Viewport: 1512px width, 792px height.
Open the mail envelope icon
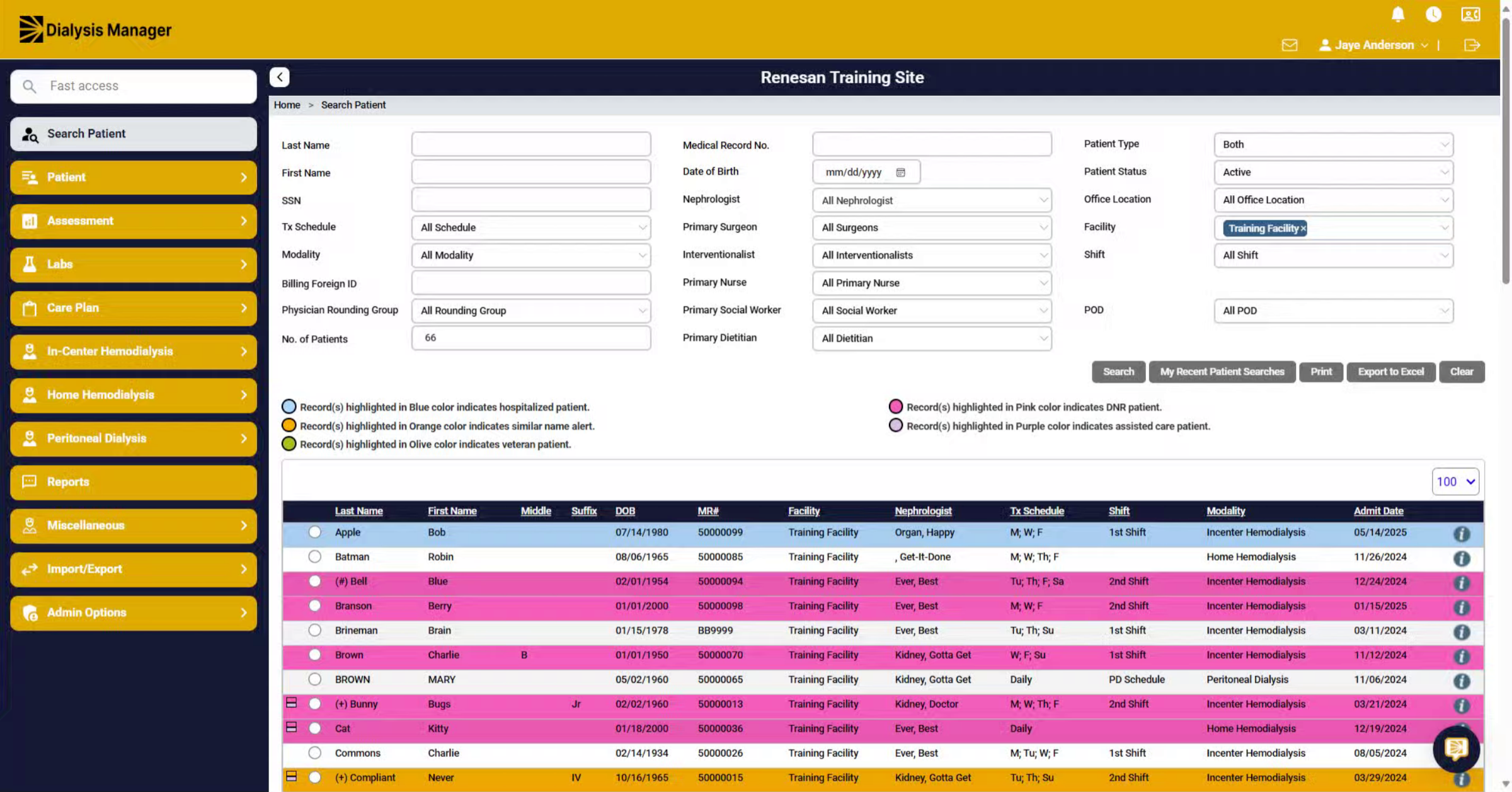pos(1290,45)
